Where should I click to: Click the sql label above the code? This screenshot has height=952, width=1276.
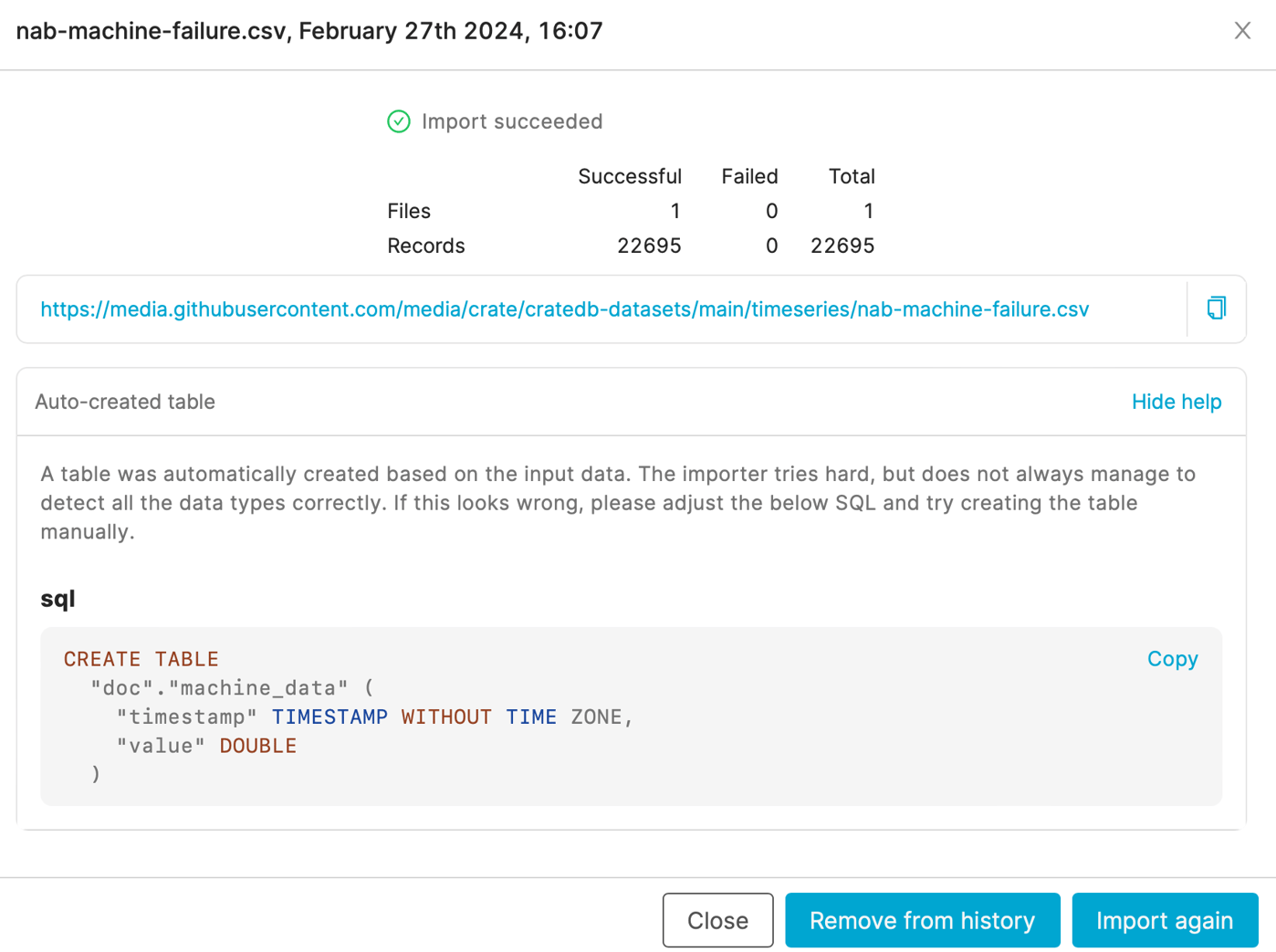(55, 599)
